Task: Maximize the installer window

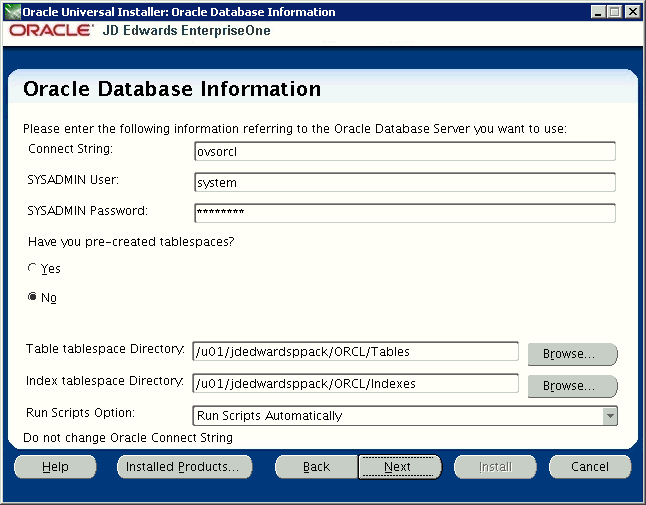Action: [x=614, y=12]
